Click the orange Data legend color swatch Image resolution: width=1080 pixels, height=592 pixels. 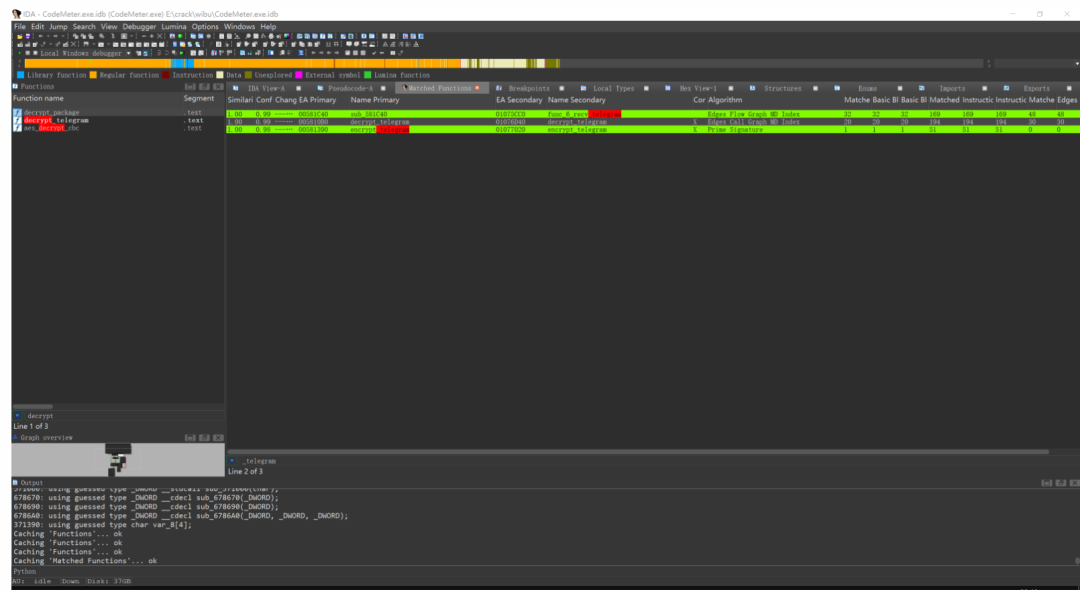tap(219, 74)
